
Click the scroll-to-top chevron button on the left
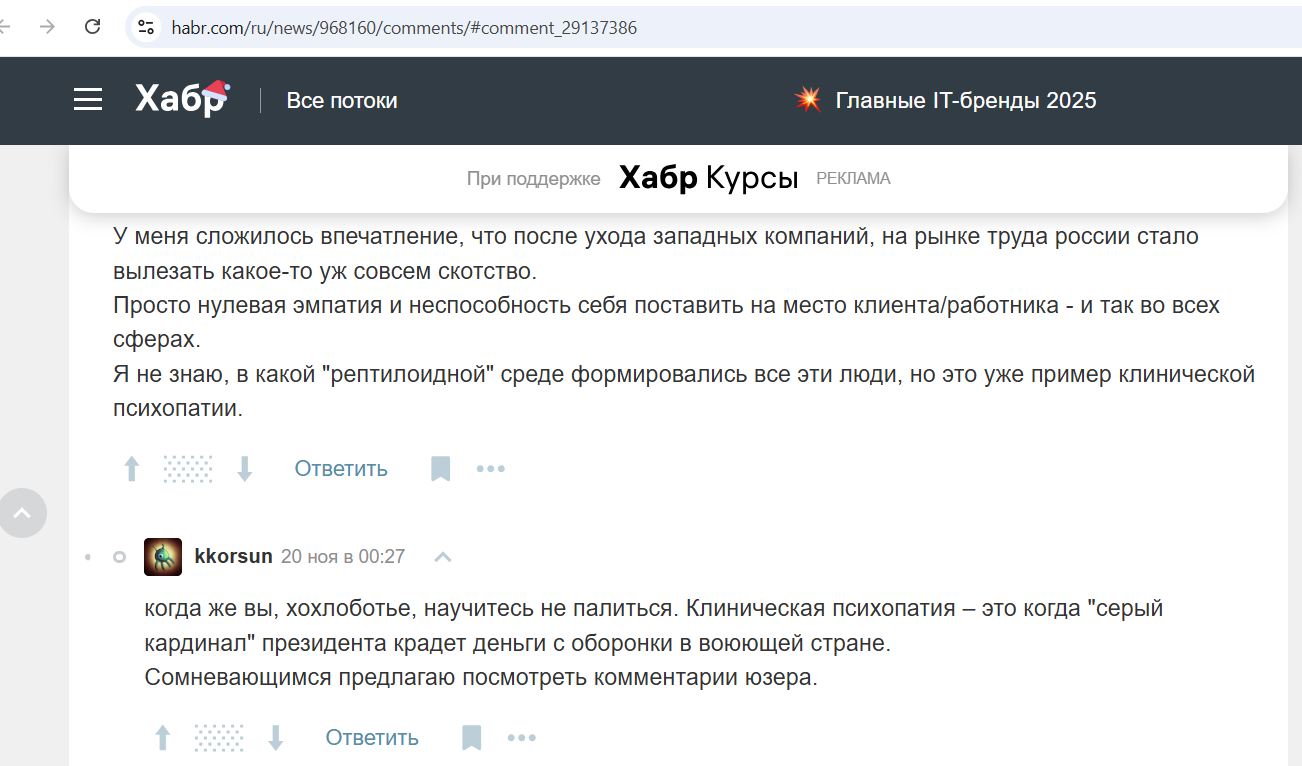coord(23,513)
